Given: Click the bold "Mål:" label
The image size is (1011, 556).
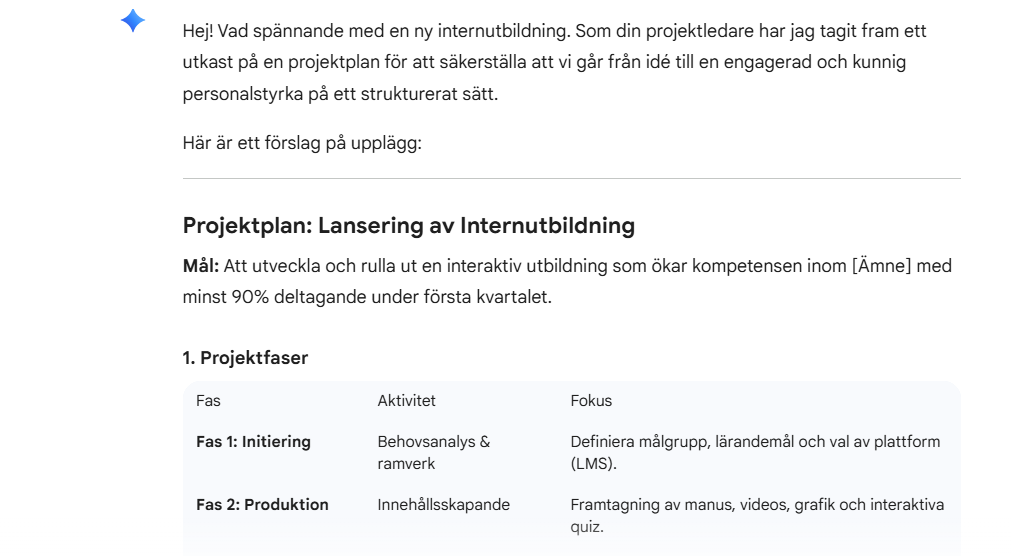Looking at the screenshot, I should coord(201,266).
